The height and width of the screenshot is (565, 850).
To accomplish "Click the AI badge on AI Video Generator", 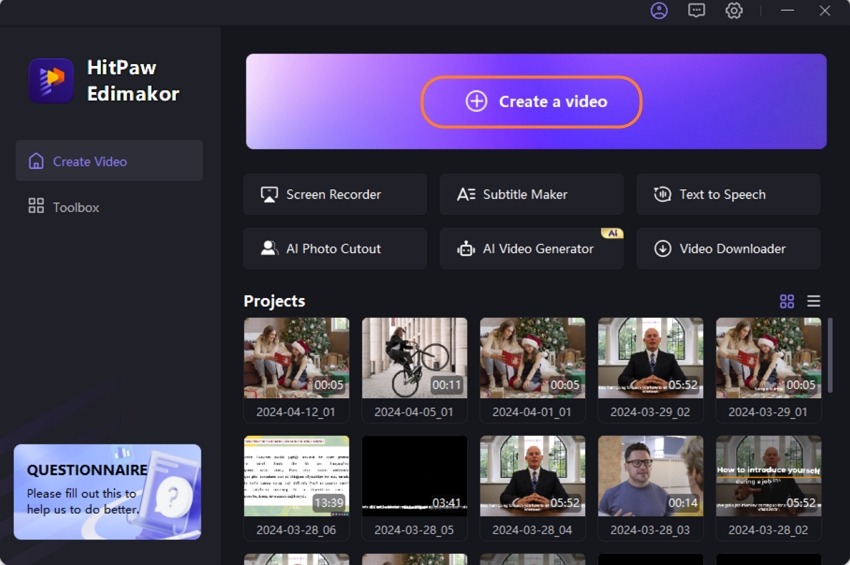I will click(612, 233).
